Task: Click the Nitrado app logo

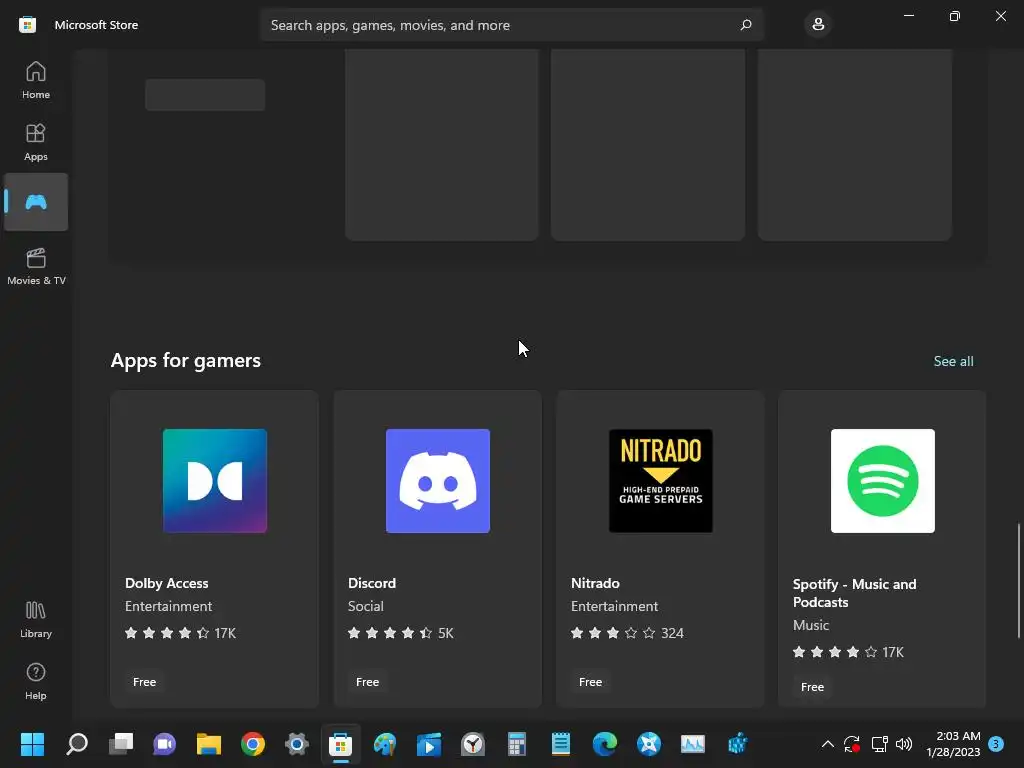Action: pos(660,481)
